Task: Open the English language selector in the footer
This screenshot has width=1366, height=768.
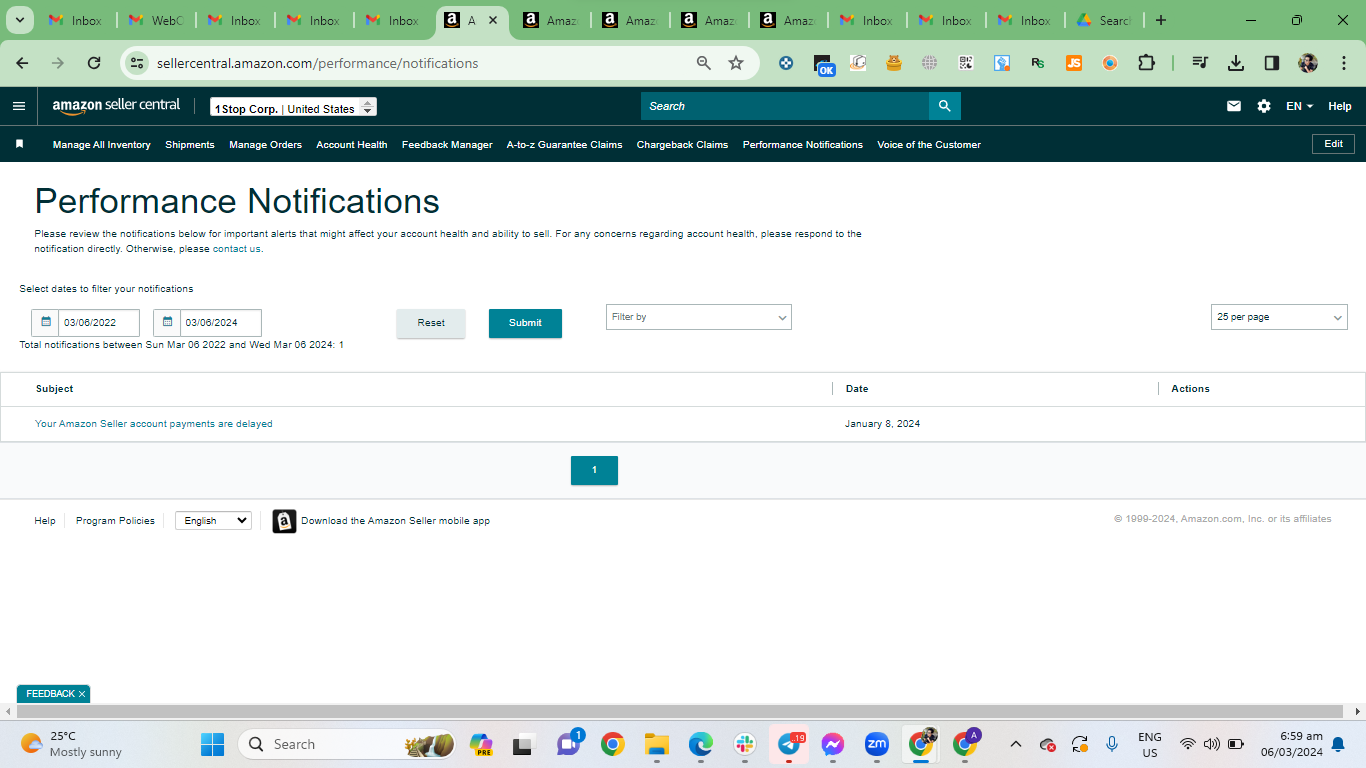Action: click(x=213, y=521)
